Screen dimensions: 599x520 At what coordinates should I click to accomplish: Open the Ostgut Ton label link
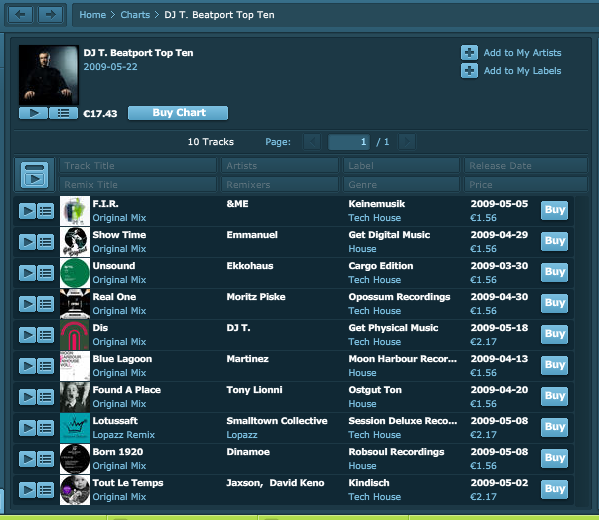375,390
